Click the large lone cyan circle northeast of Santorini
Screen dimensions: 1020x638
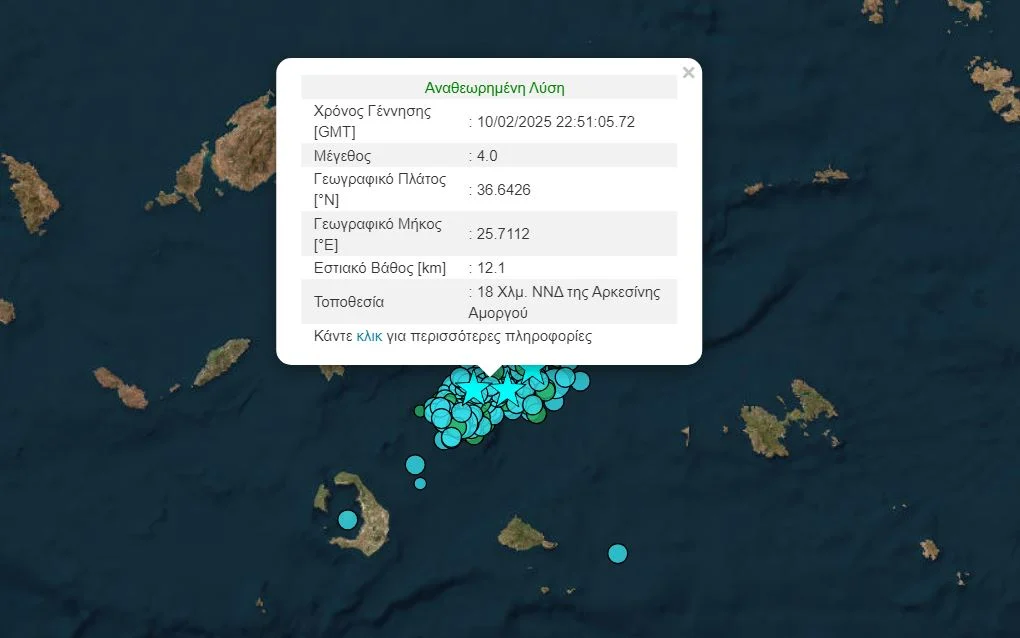(x=415, y=464)
